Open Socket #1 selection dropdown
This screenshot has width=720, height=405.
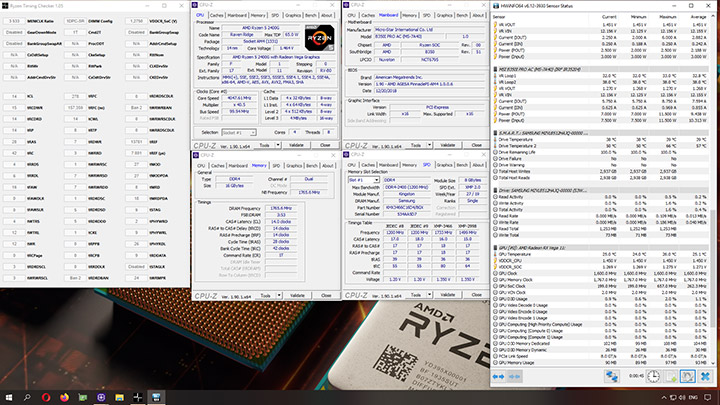click(238, 132)
